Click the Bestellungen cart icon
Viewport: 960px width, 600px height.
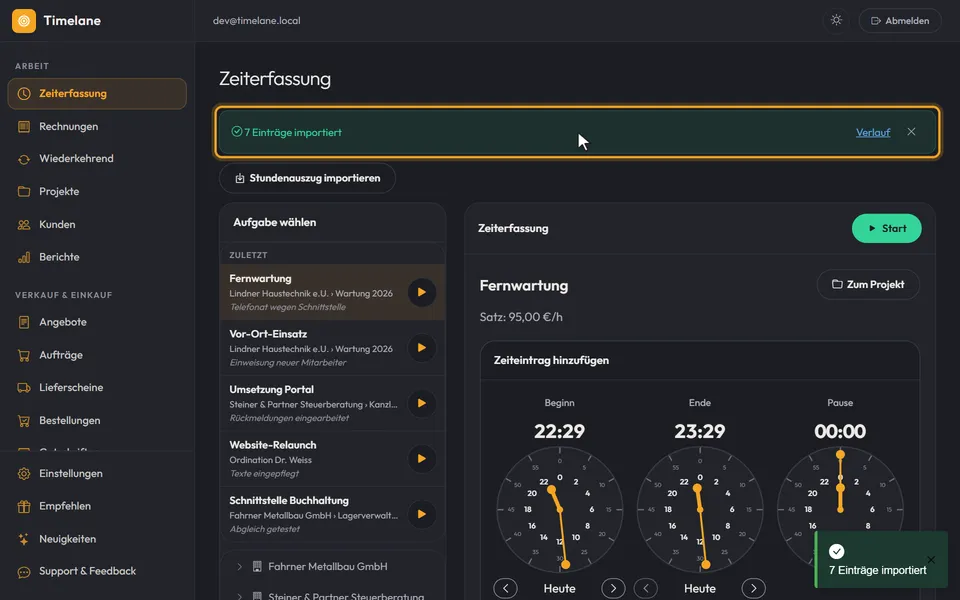24,421
